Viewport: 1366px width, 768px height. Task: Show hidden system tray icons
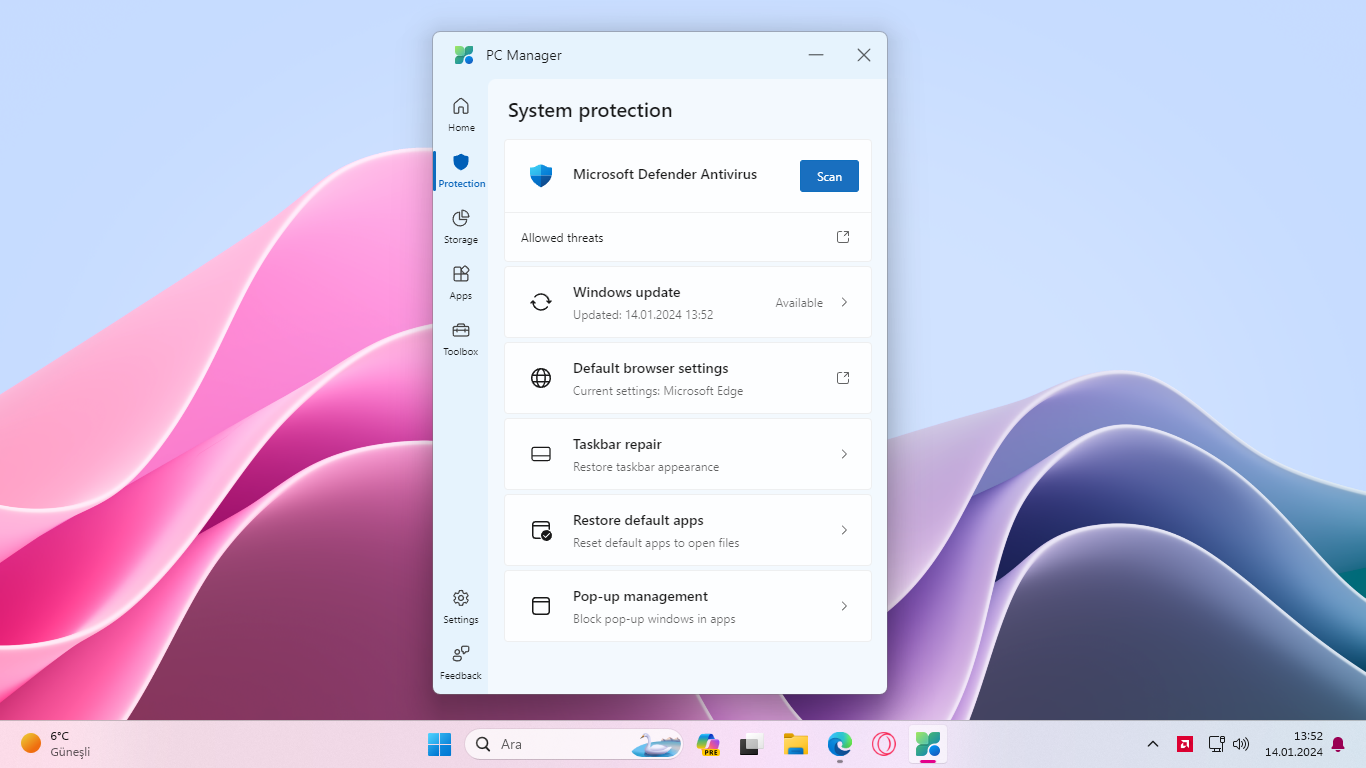click(x=1153, y=744)
